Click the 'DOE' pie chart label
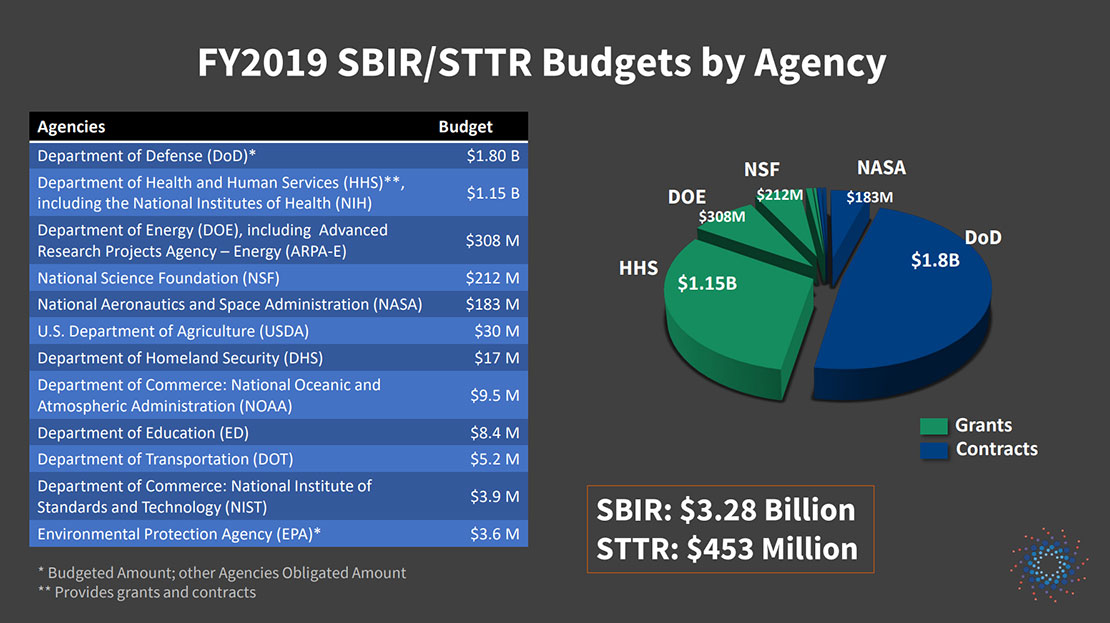Viewport: 1110px width, 623px height. pos(687,197)
